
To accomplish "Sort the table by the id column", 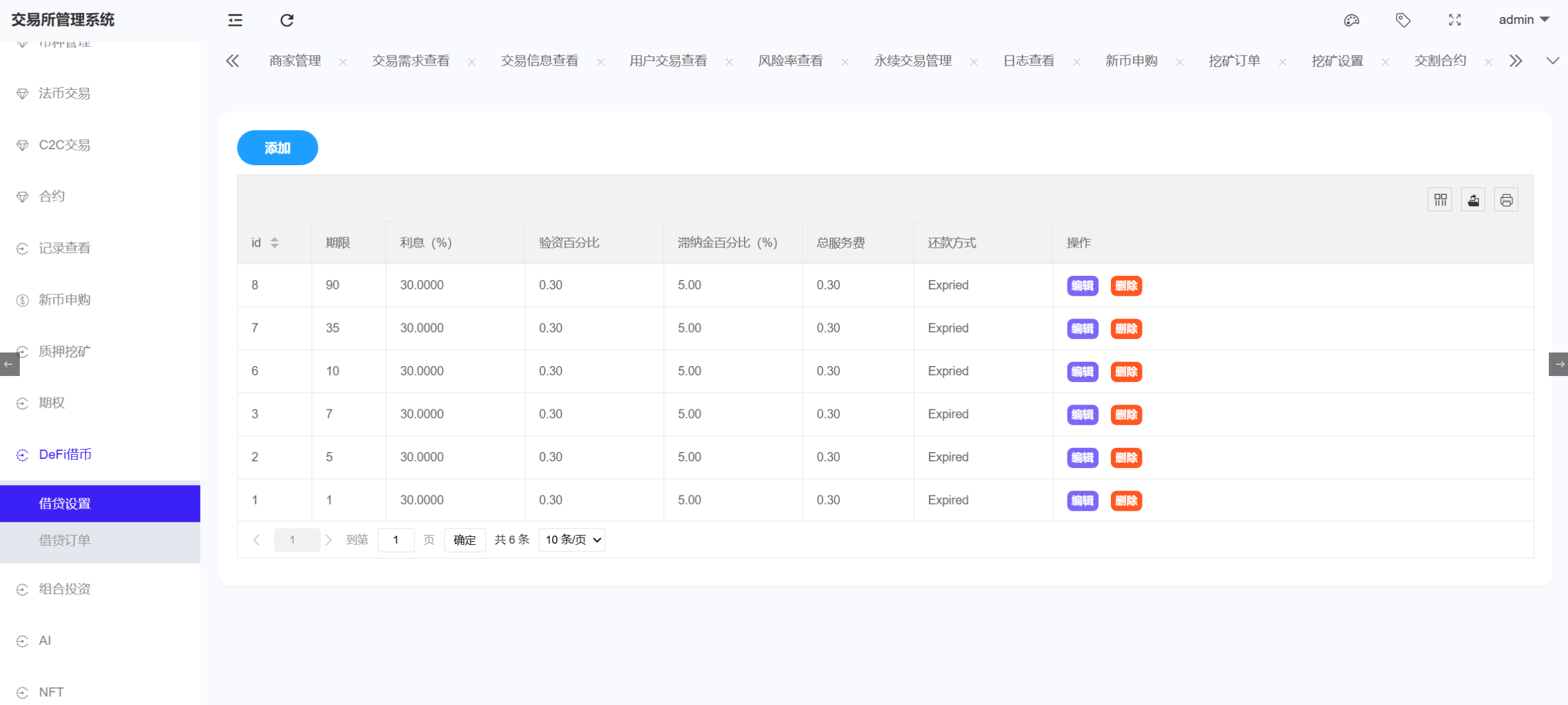I will click(x=275, y=242).
